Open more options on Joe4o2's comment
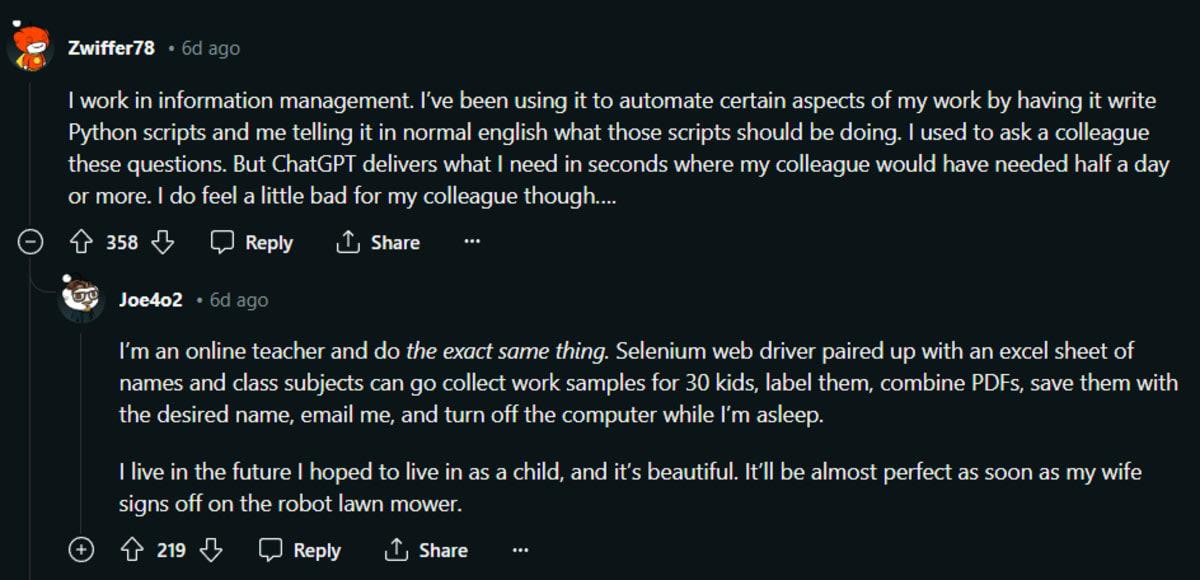Viewport: 1200px width, 580px height. pyautogui.click(x=520, y=550)
